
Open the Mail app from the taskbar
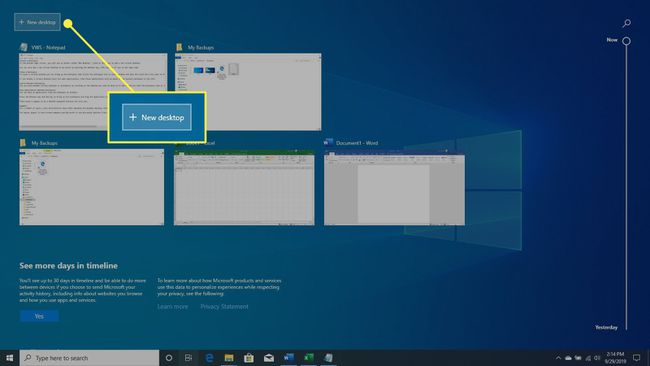269,358
